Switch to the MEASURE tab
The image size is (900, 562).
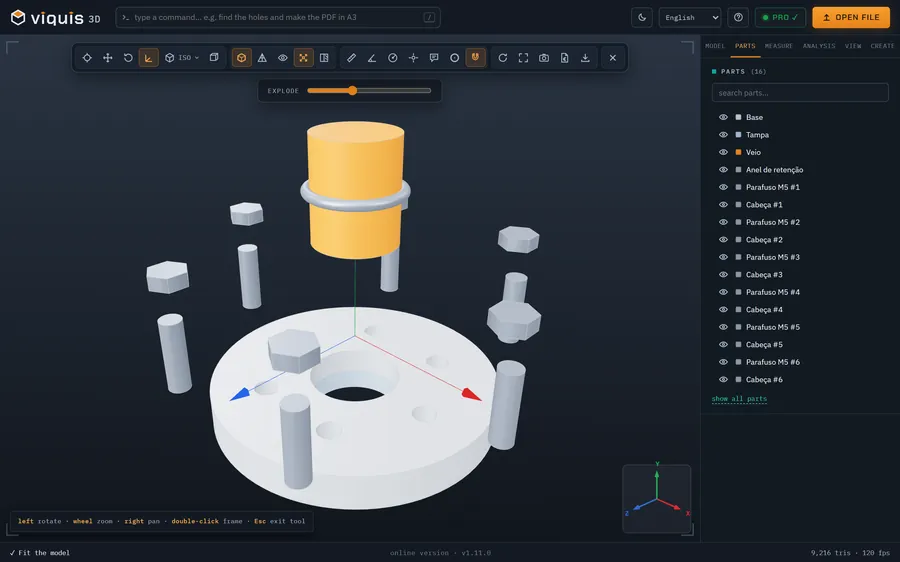[x=778, y=46]
